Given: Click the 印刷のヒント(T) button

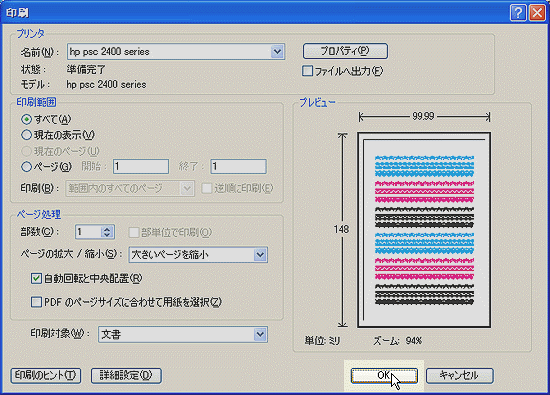Looking at the screenshot, I should (46, 376).
